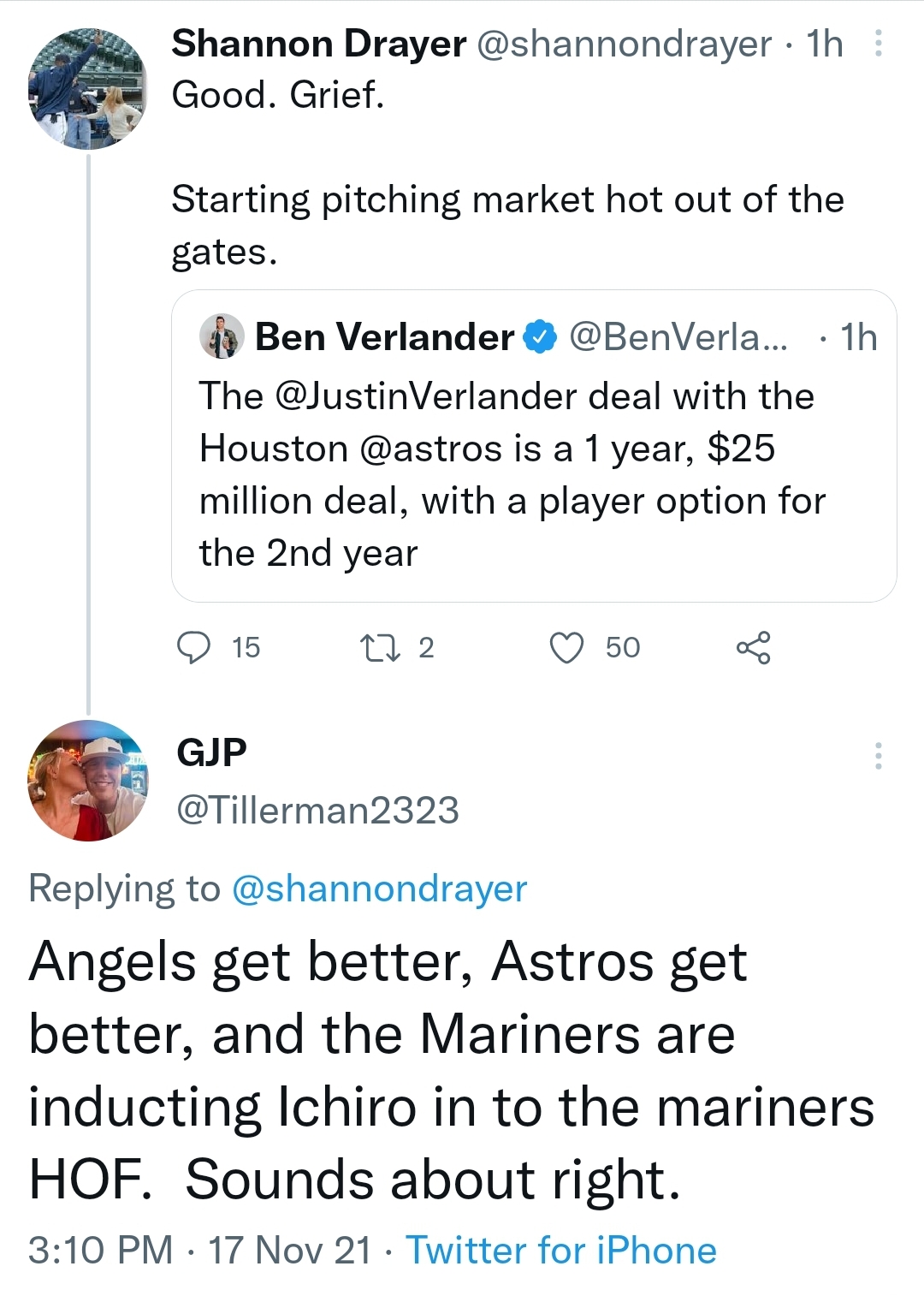The height and width of the screenshot is (1296, 924).
Task: Tap the @shannondrayer mention in Replying to
Action: (x=379, y=889)
